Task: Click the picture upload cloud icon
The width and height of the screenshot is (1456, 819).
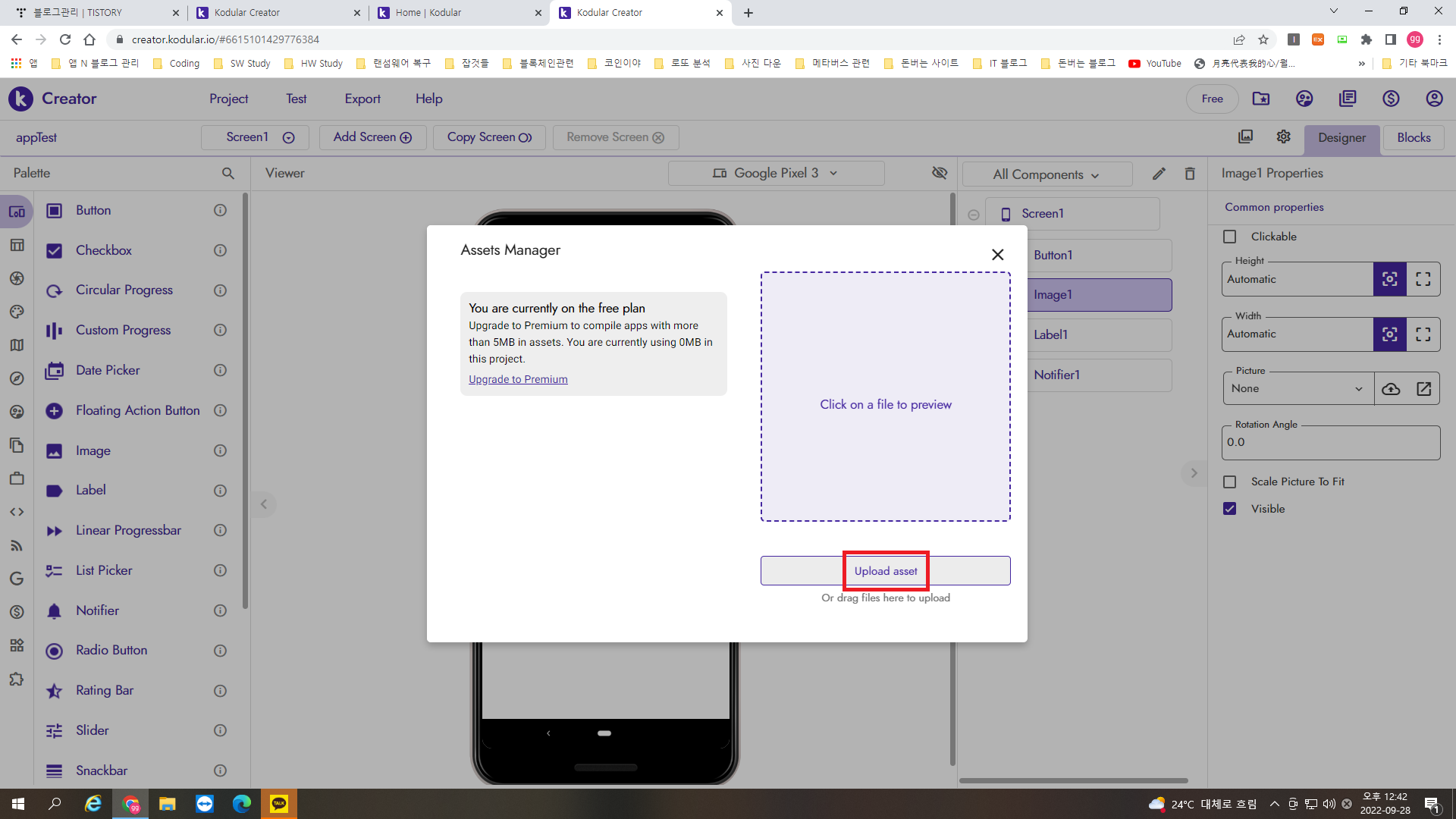Action: [1391, 389]
